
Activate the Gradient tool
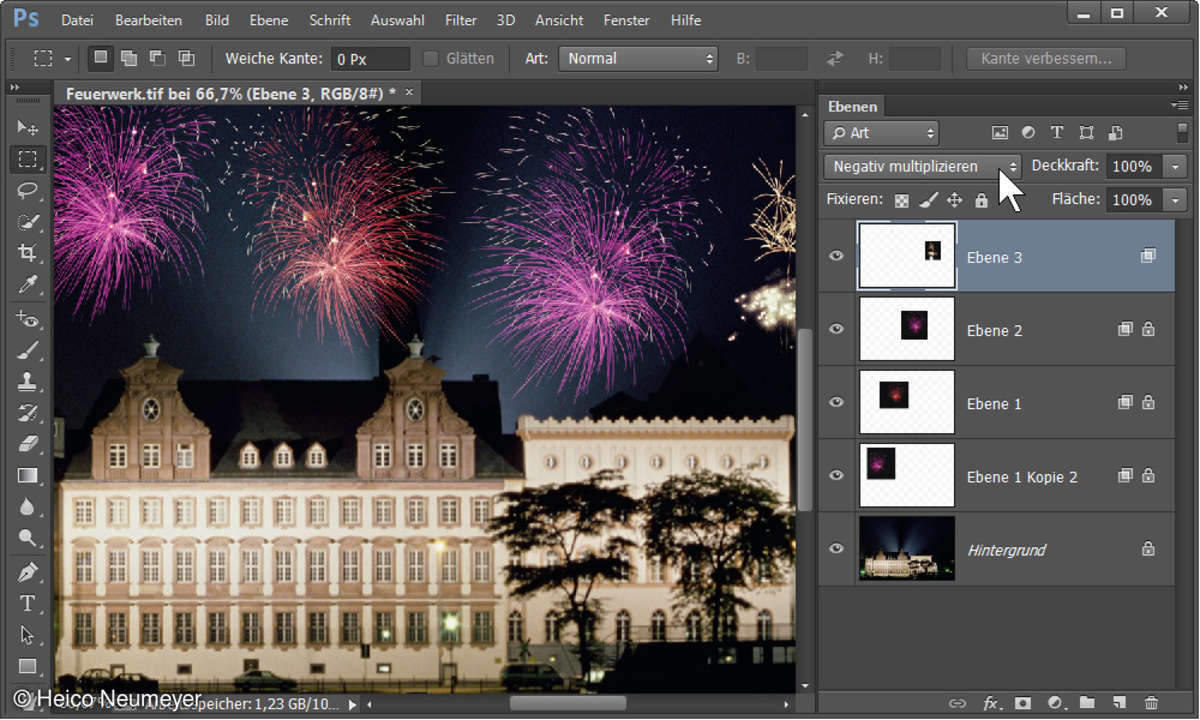click(27, 475)
